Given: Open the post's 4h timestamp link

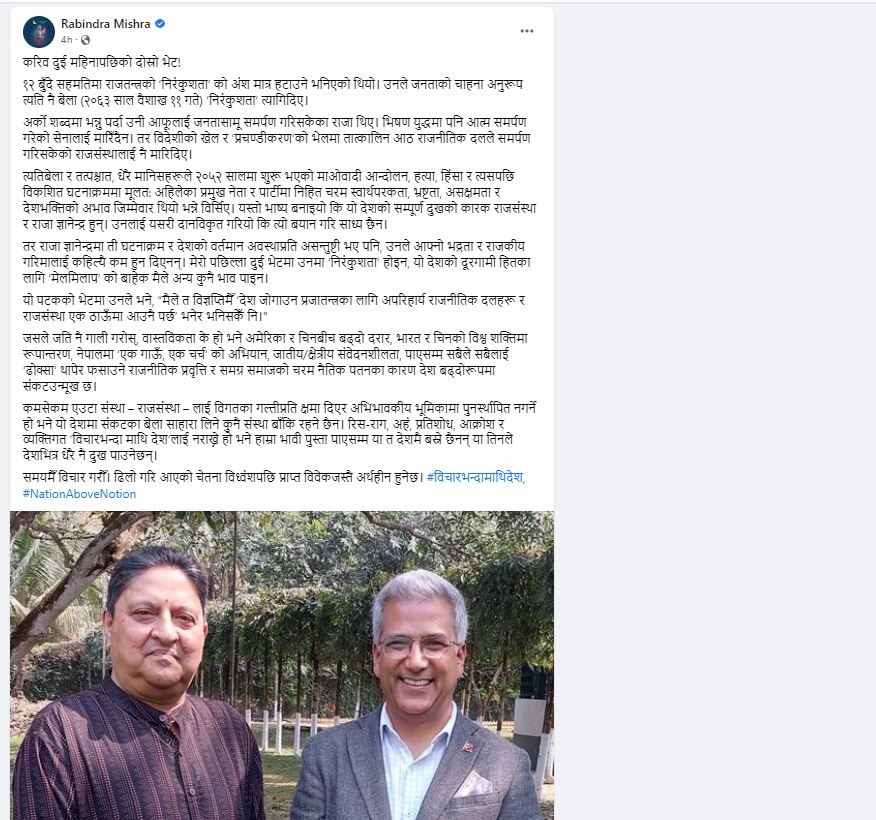Looking at the screenshot, I should point(66,40).
